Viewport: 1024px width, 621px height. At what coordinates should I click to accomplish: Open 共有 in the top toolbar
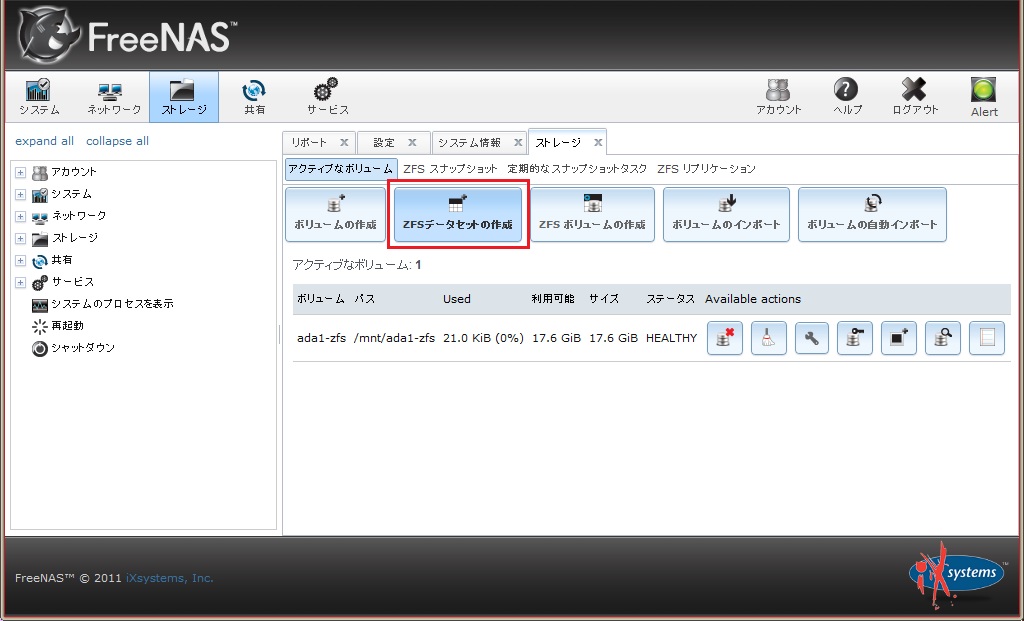pyautogui.click(x=254, y=97)
